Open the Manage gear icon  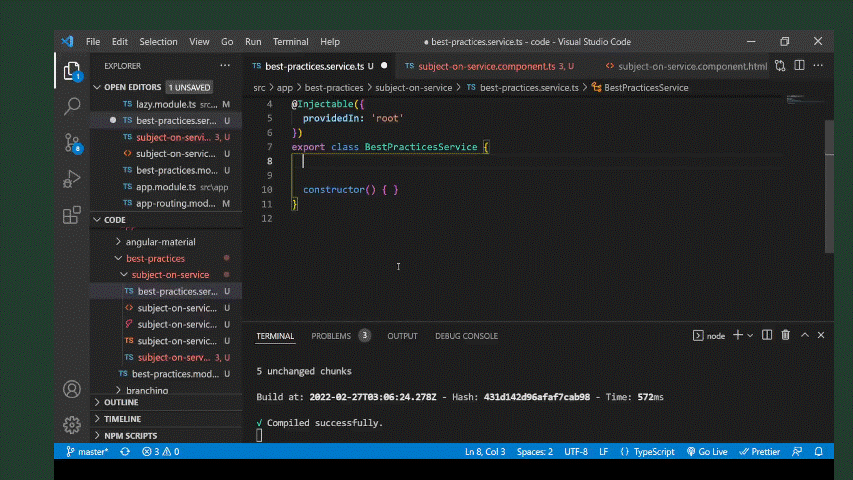click(72, 424)
